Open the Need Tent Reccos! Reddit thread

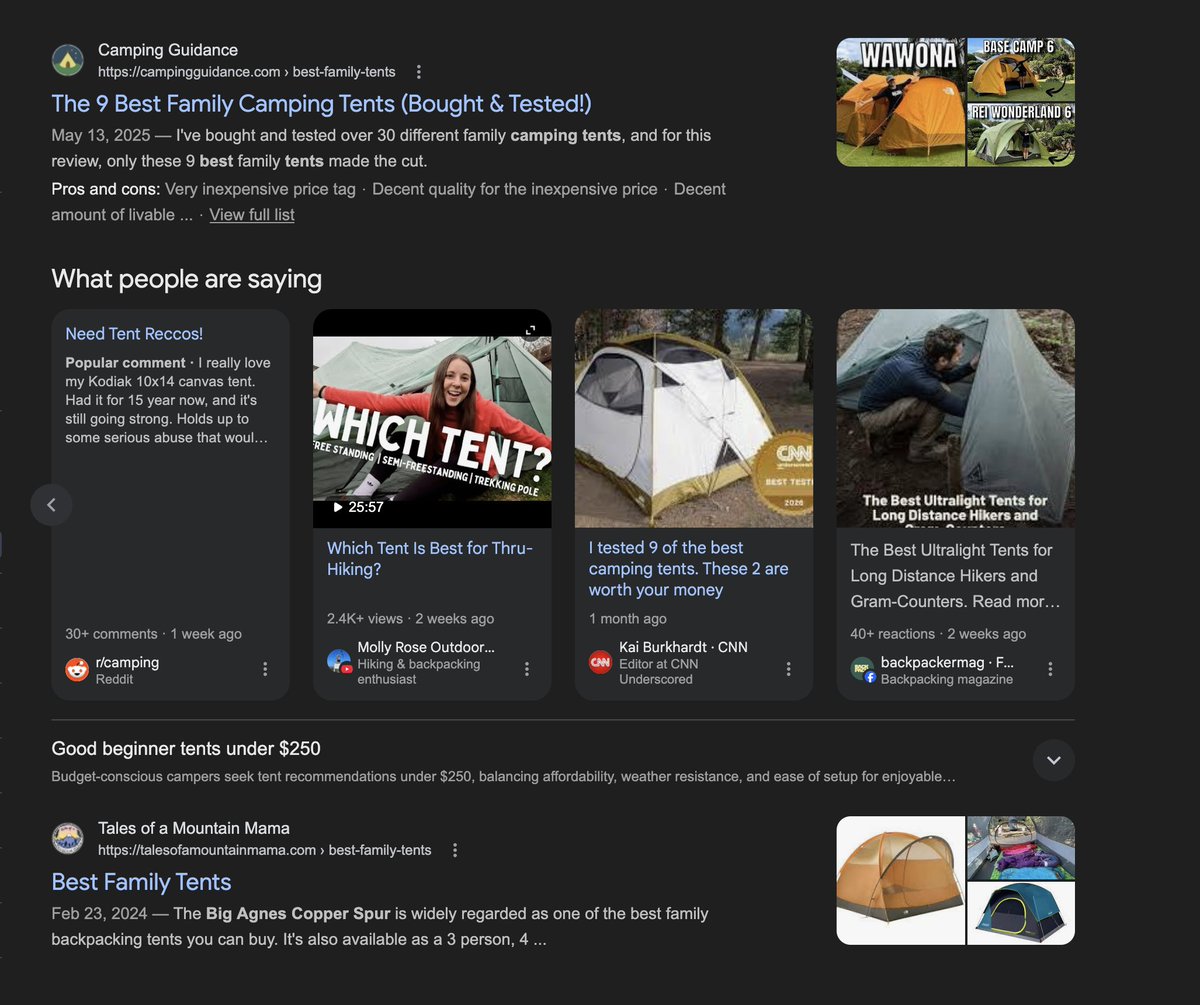click(x=134, y=334)
